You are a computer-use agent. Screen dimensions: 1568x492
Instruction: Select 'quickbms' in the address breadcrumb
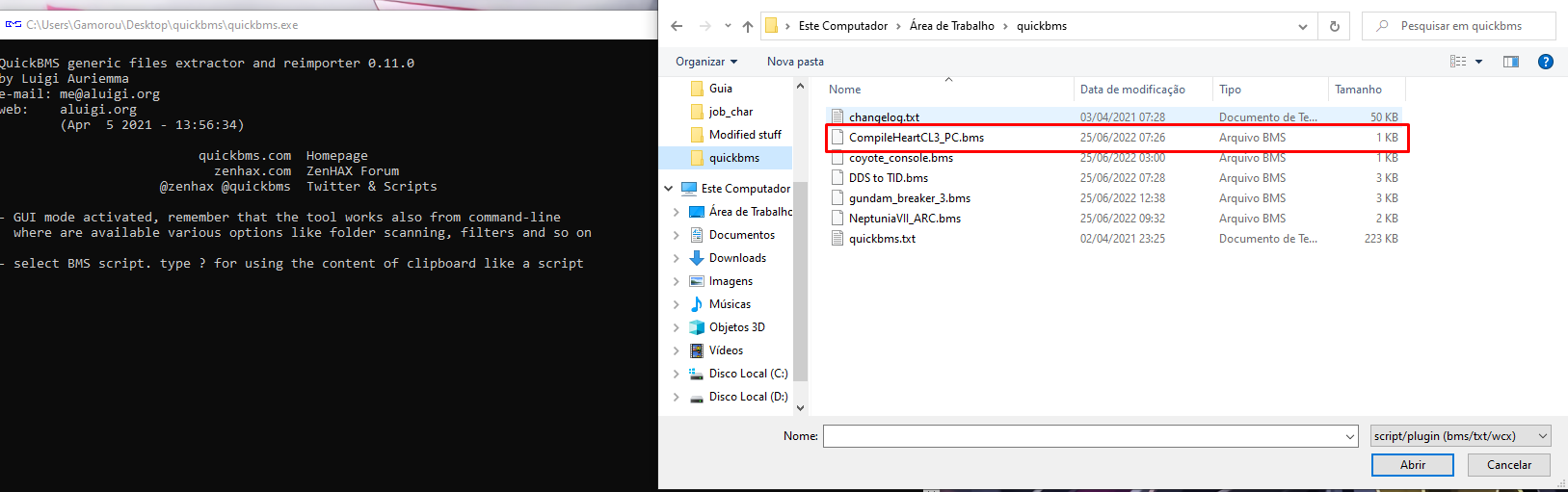[x=1042, y=26]
